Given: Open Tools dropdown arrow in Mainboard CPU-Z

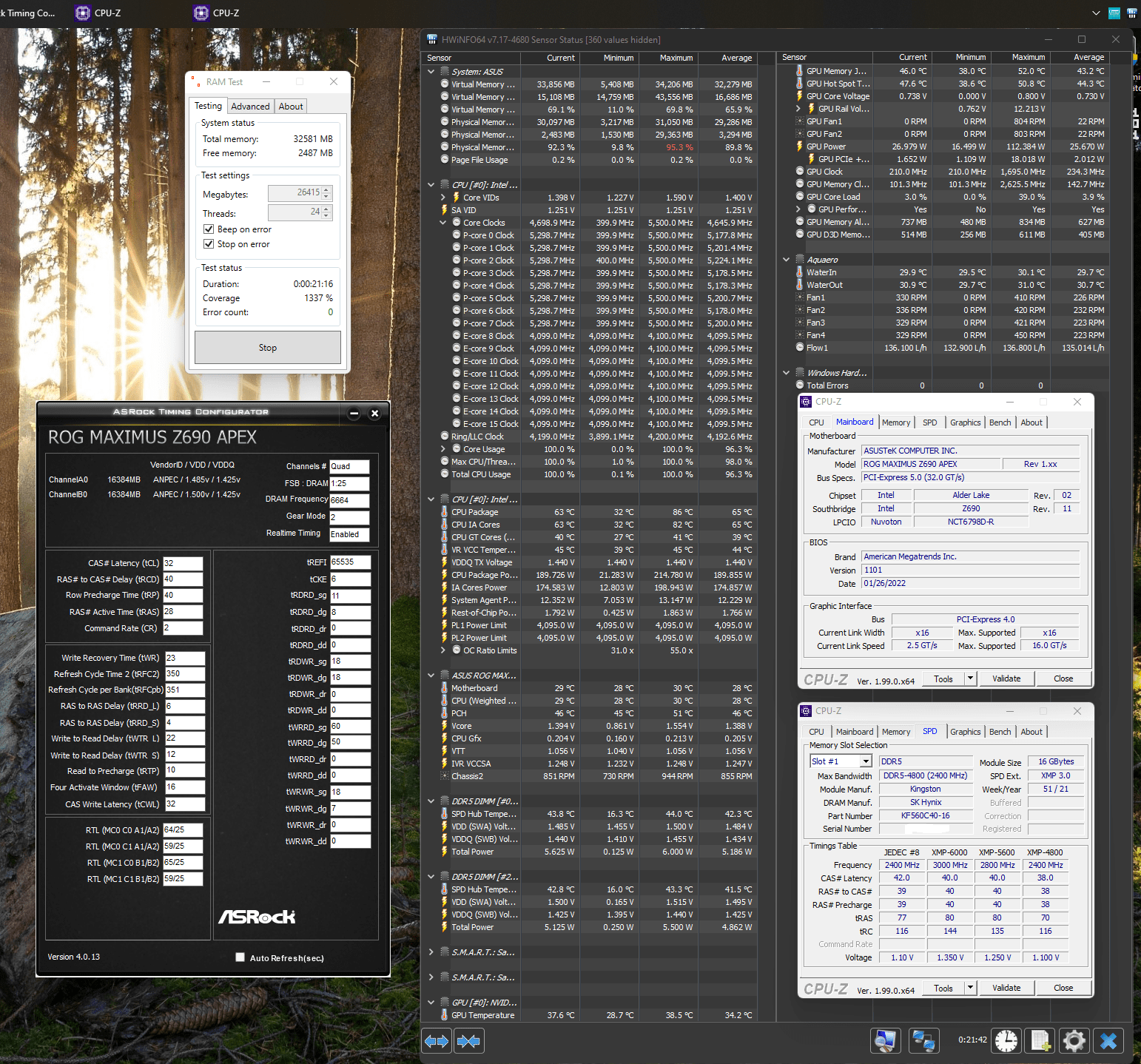Looking at the screenshot, I should coord(970,679).
